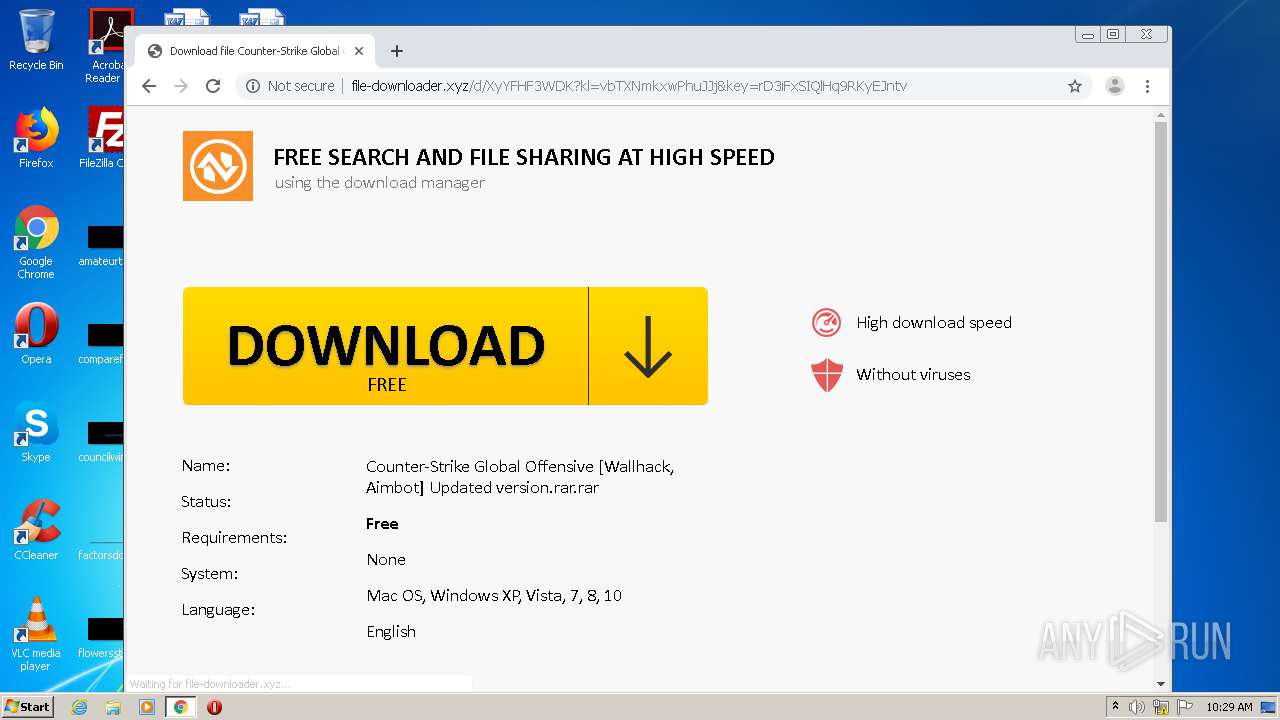Click the heading FREE SEARCH AND FILE SHARING
This screenshot has width=1280, height=720.
pos(524,157)
